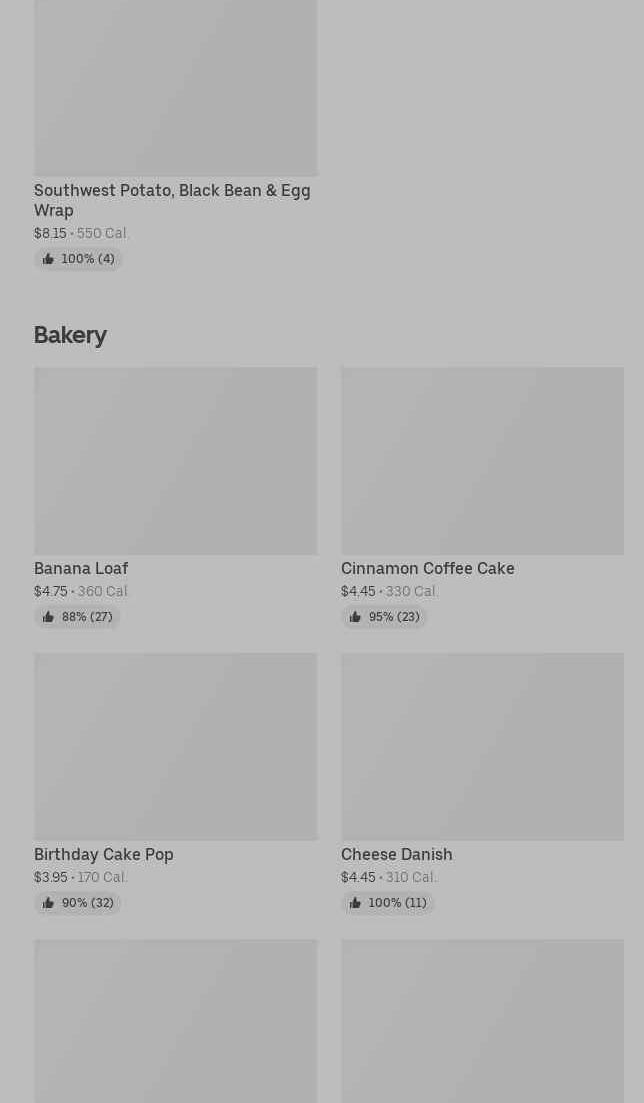Open the Banana Loaf image
The width and height of the screenshot is (644, 1103).
coord(175,460)
